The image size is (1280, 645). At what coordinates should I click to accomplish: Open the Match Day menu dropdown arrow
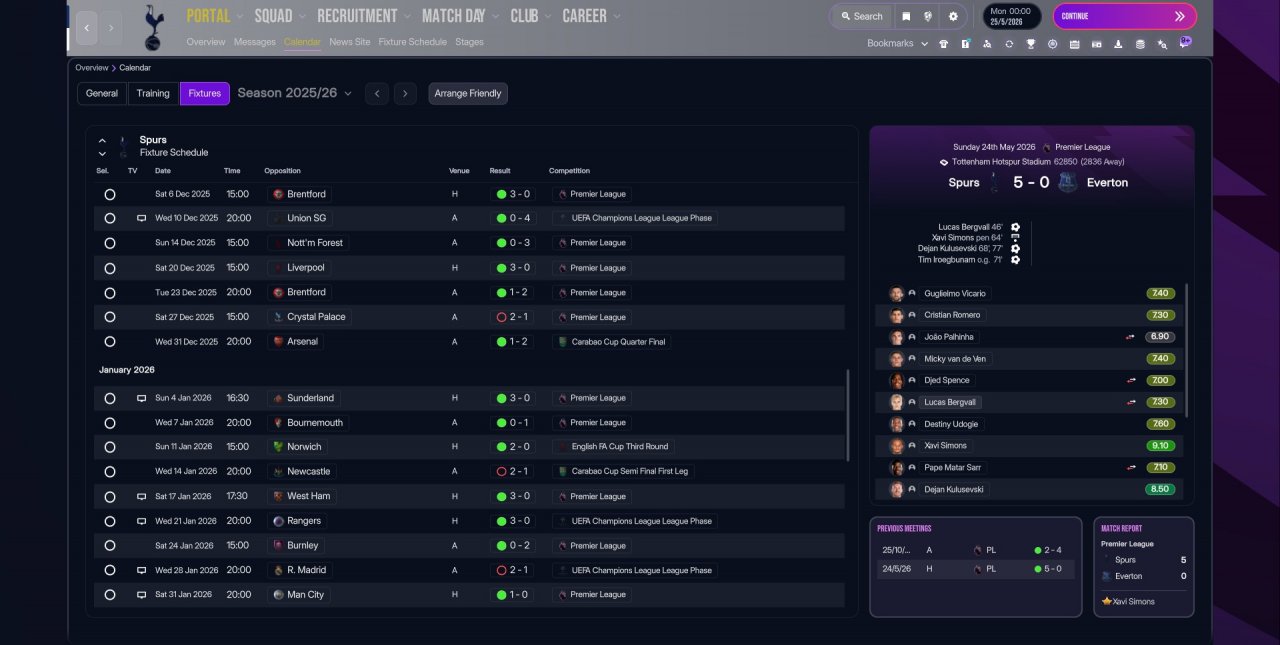[494, 16]
